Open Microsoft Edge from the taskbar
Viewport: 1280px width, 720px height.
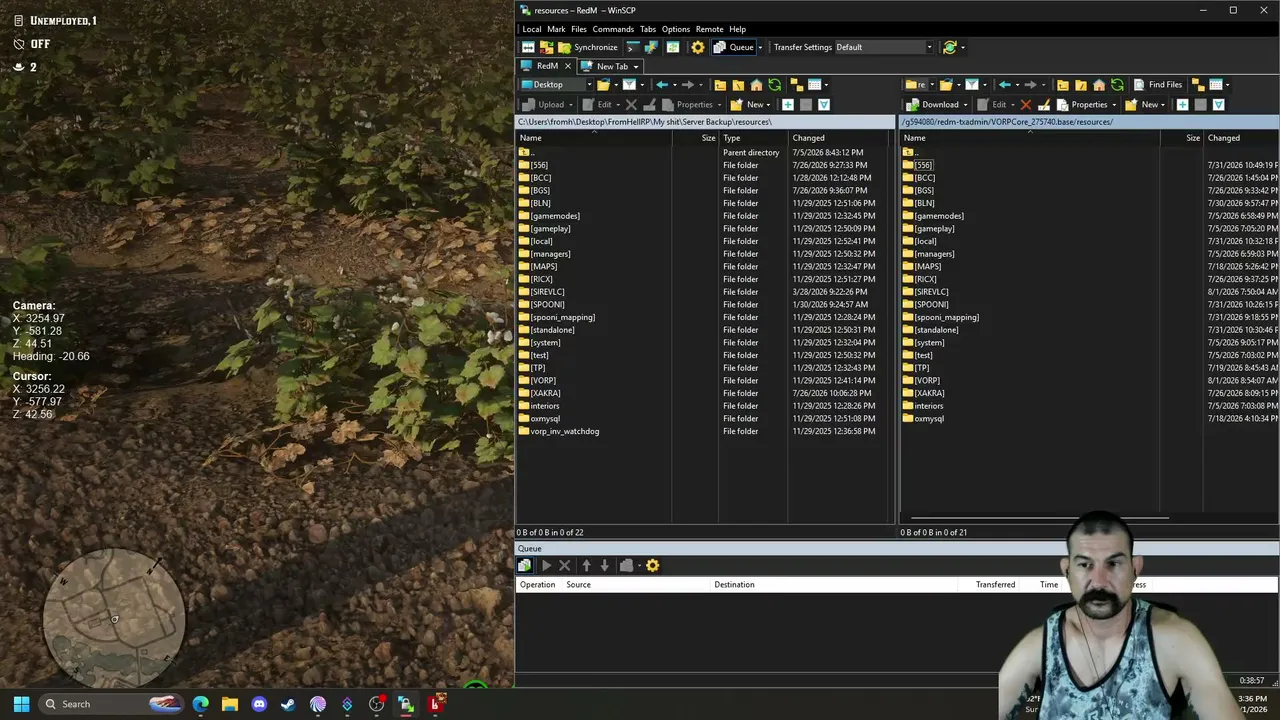[x=201, y=704]
